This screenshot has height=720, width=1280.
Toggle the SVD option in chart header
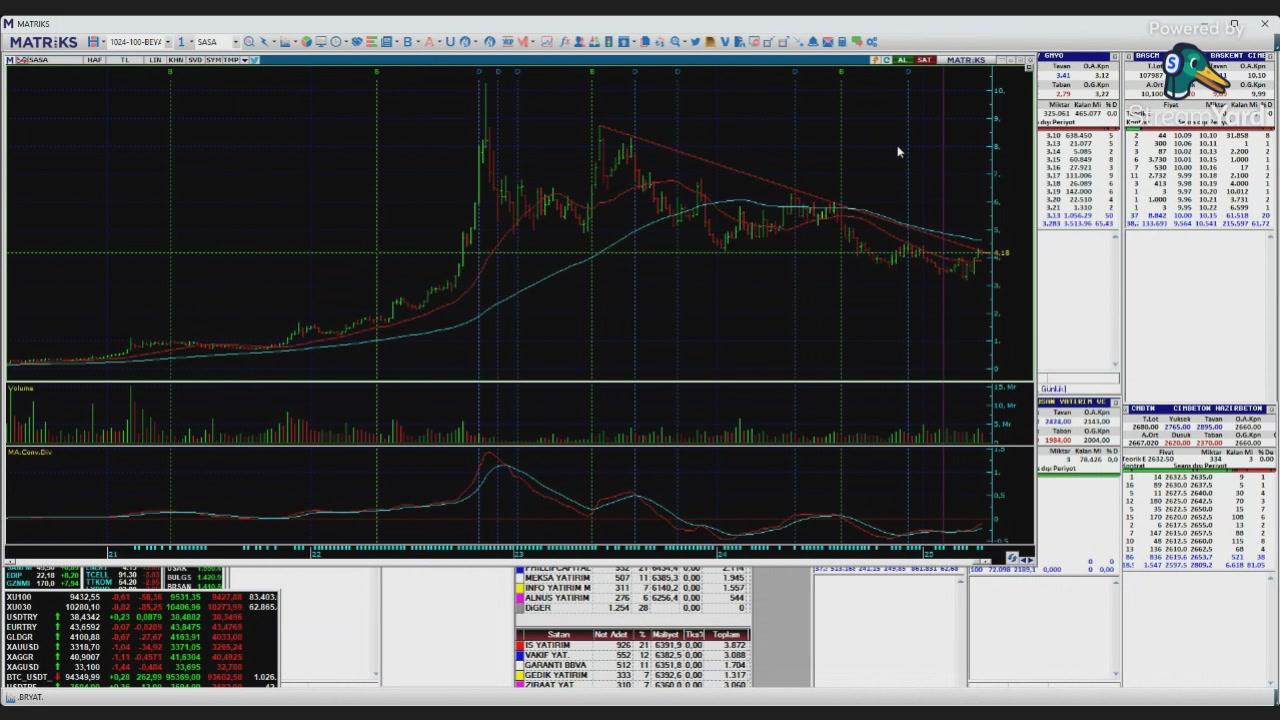(195, 60)
